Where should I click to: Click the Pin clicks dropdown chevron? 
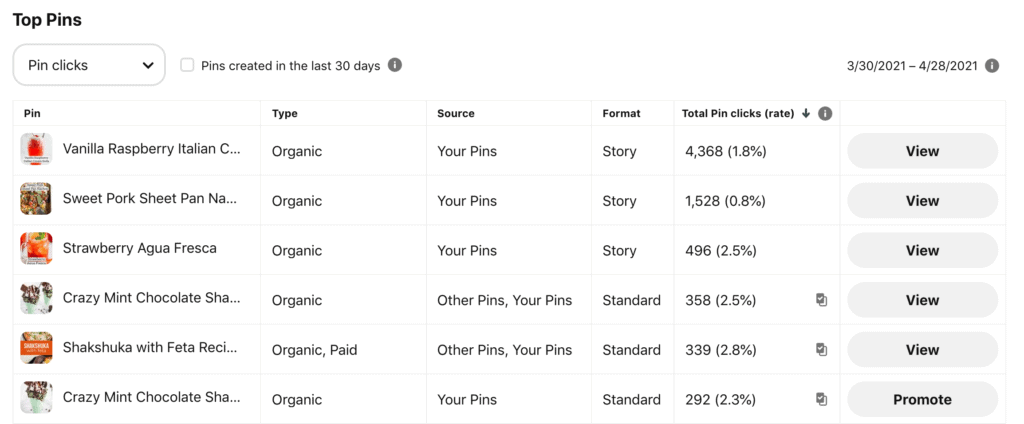click(148, 65)
